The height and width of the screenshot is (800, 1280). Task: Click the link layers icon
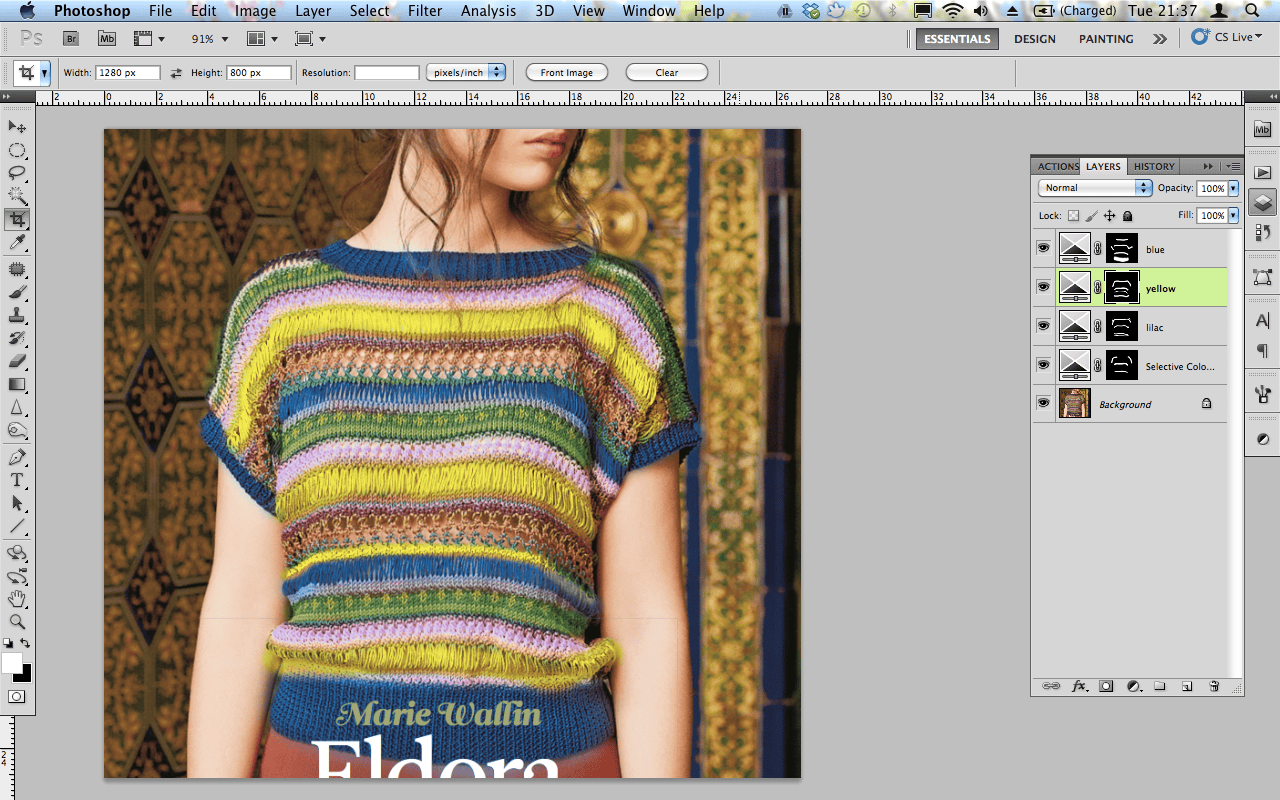pyautogui.click(x=1051, y=686)
